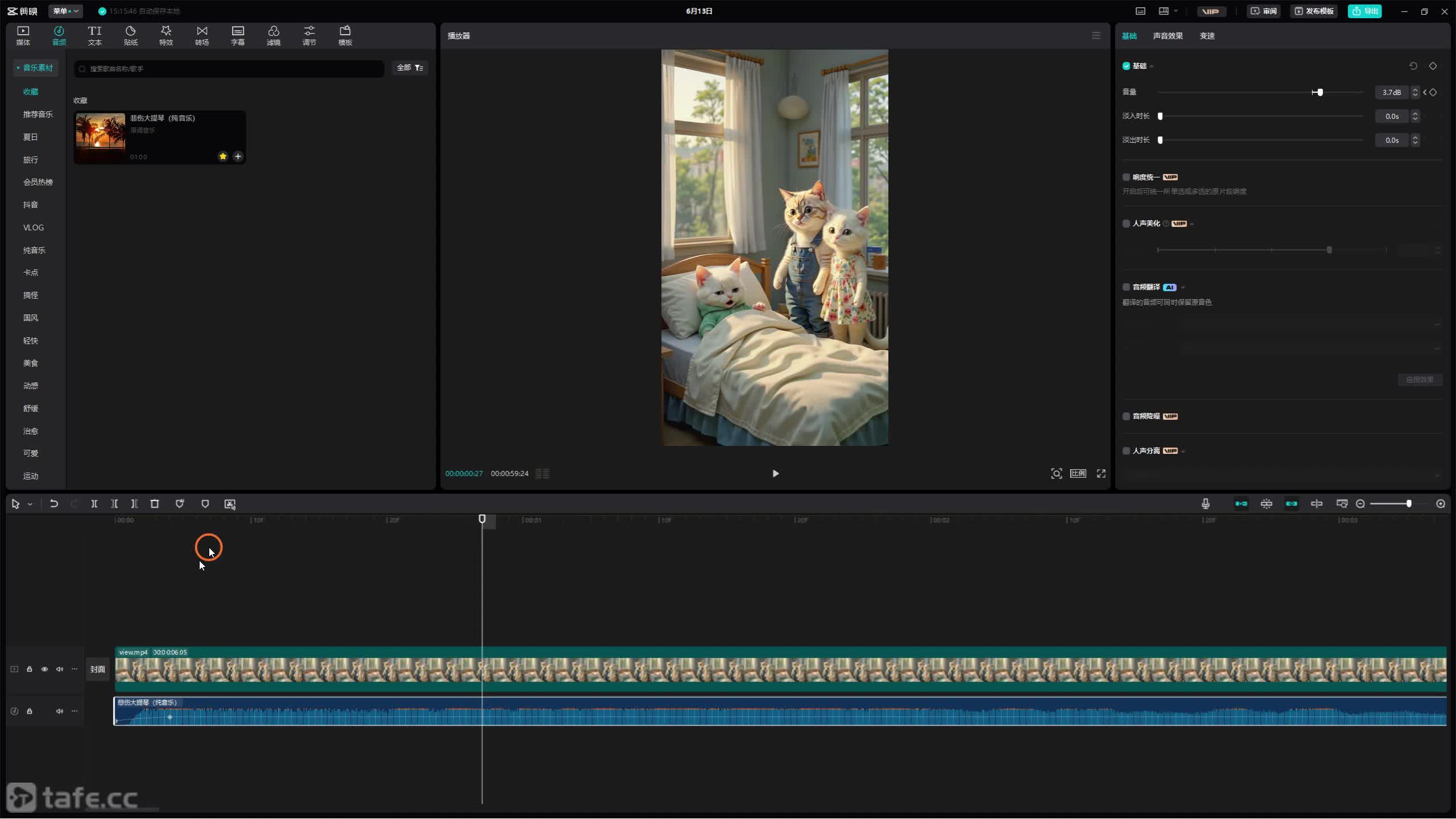Add keyframe for 基础 section

pos(1433,66)
